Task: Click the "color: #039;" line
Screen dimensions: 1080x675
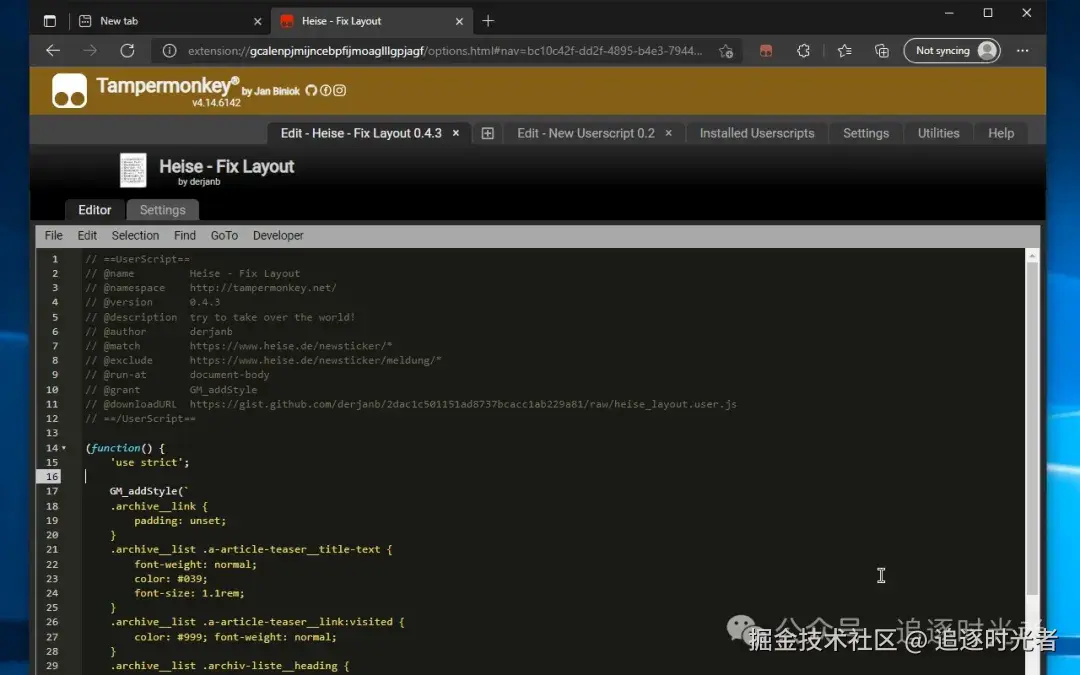Action: point(171,579)
